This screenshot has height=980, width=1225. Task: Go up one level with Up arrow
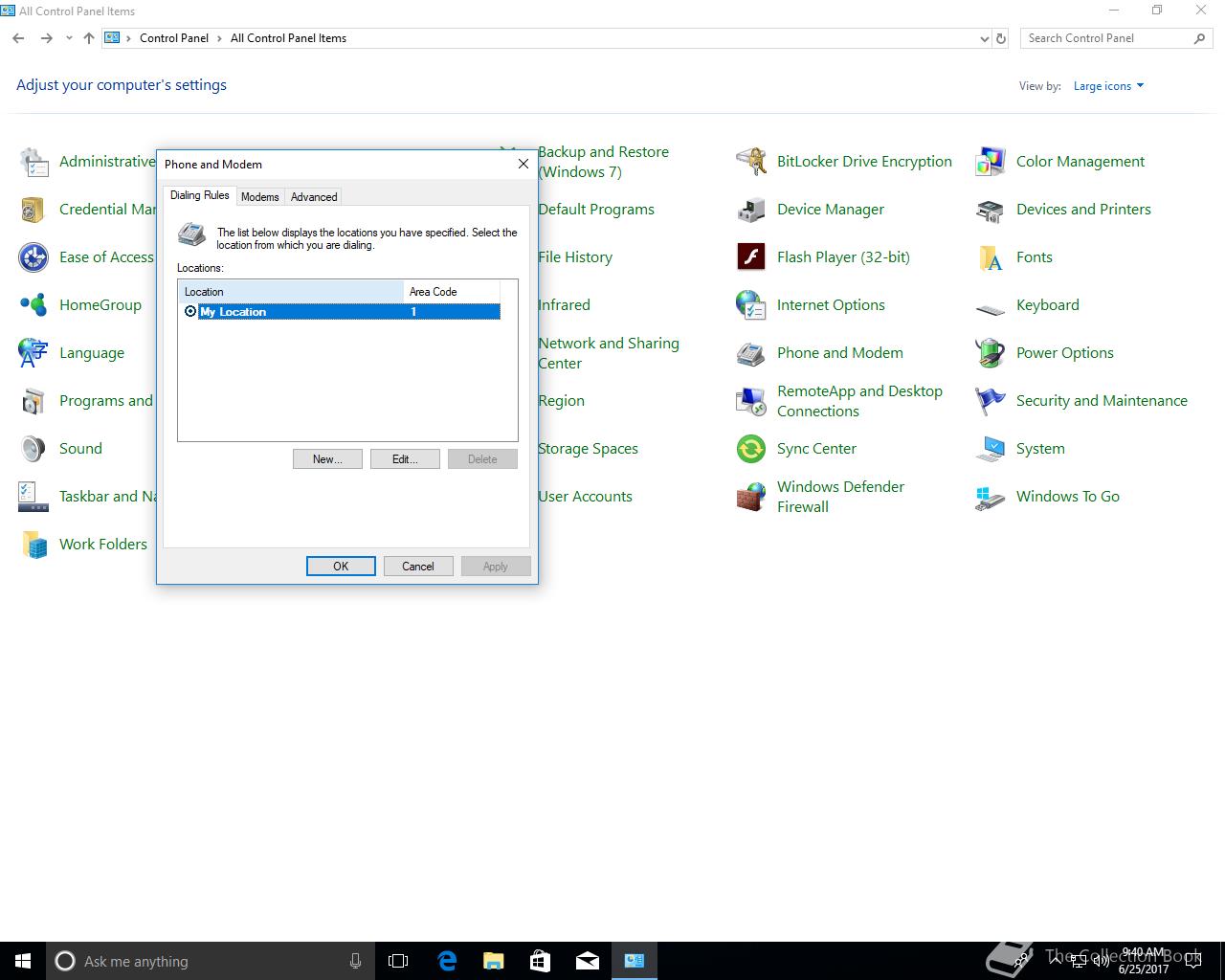click(89, 38)
